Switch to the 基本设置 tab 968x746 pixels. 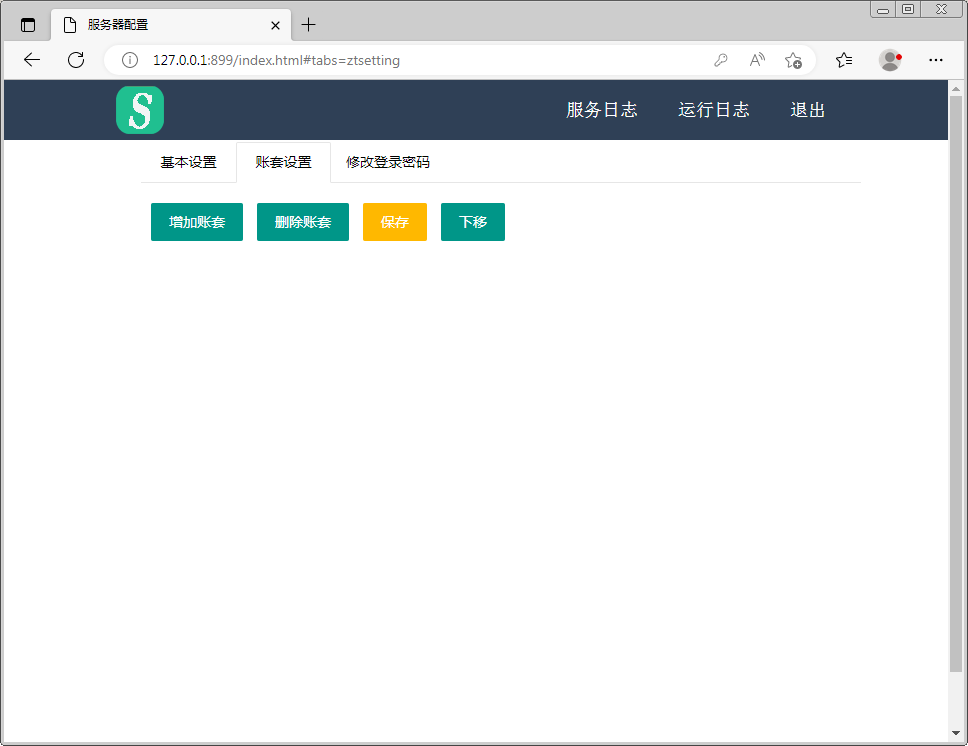point(188,162)
